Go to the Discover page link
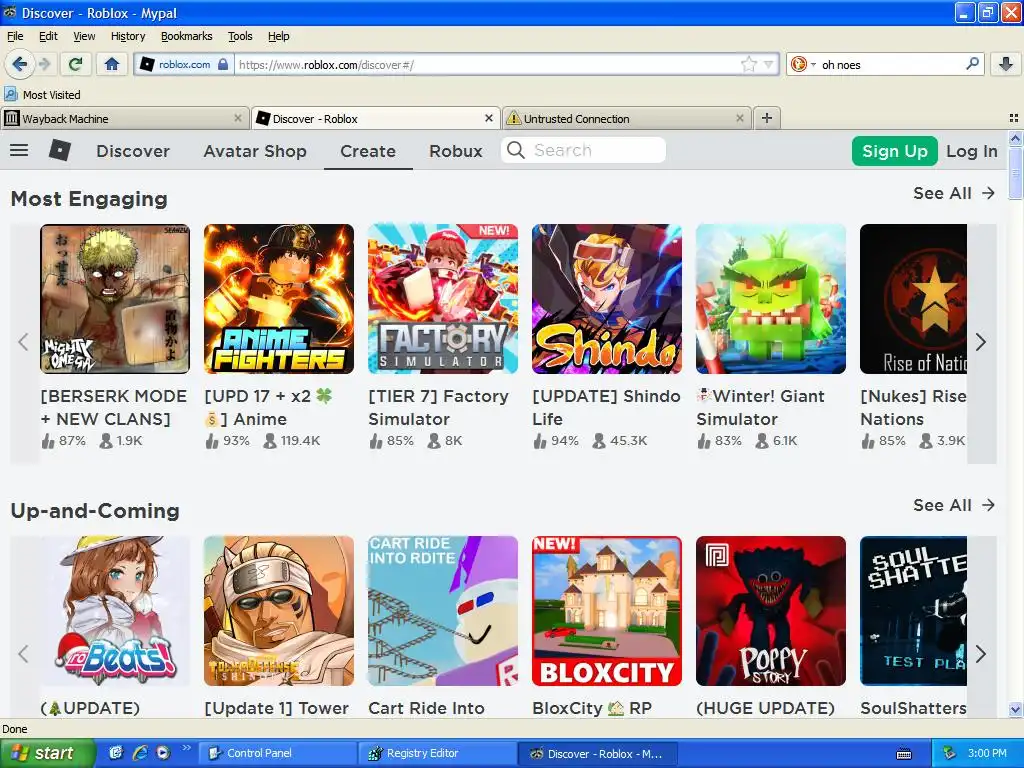The image size is (1024, 768). pos(133,151)
